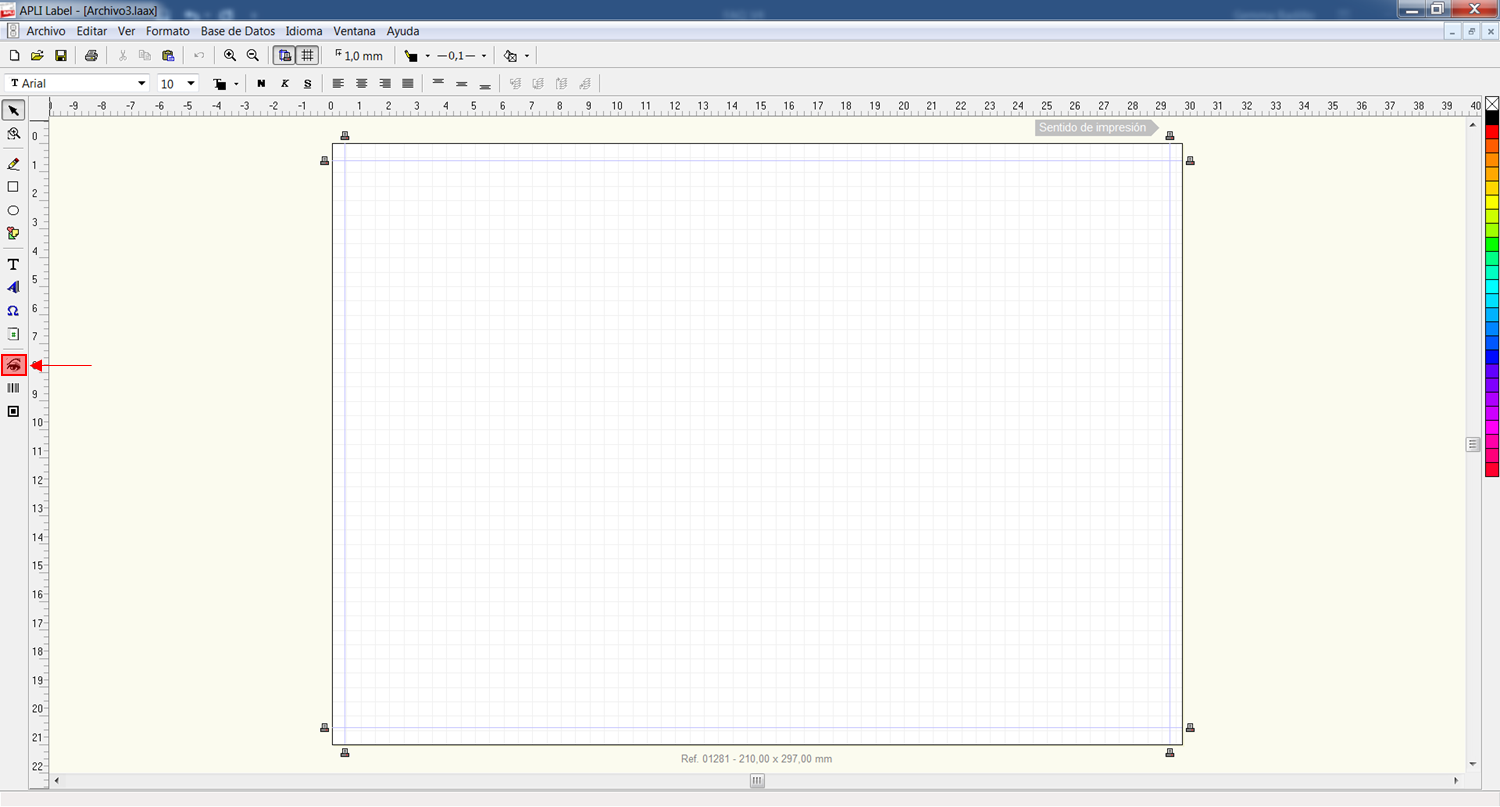The width and height of the screenshot is (1500, 807).
Task: Open the Arial font name dropdown
Action: tap(141, 83)
